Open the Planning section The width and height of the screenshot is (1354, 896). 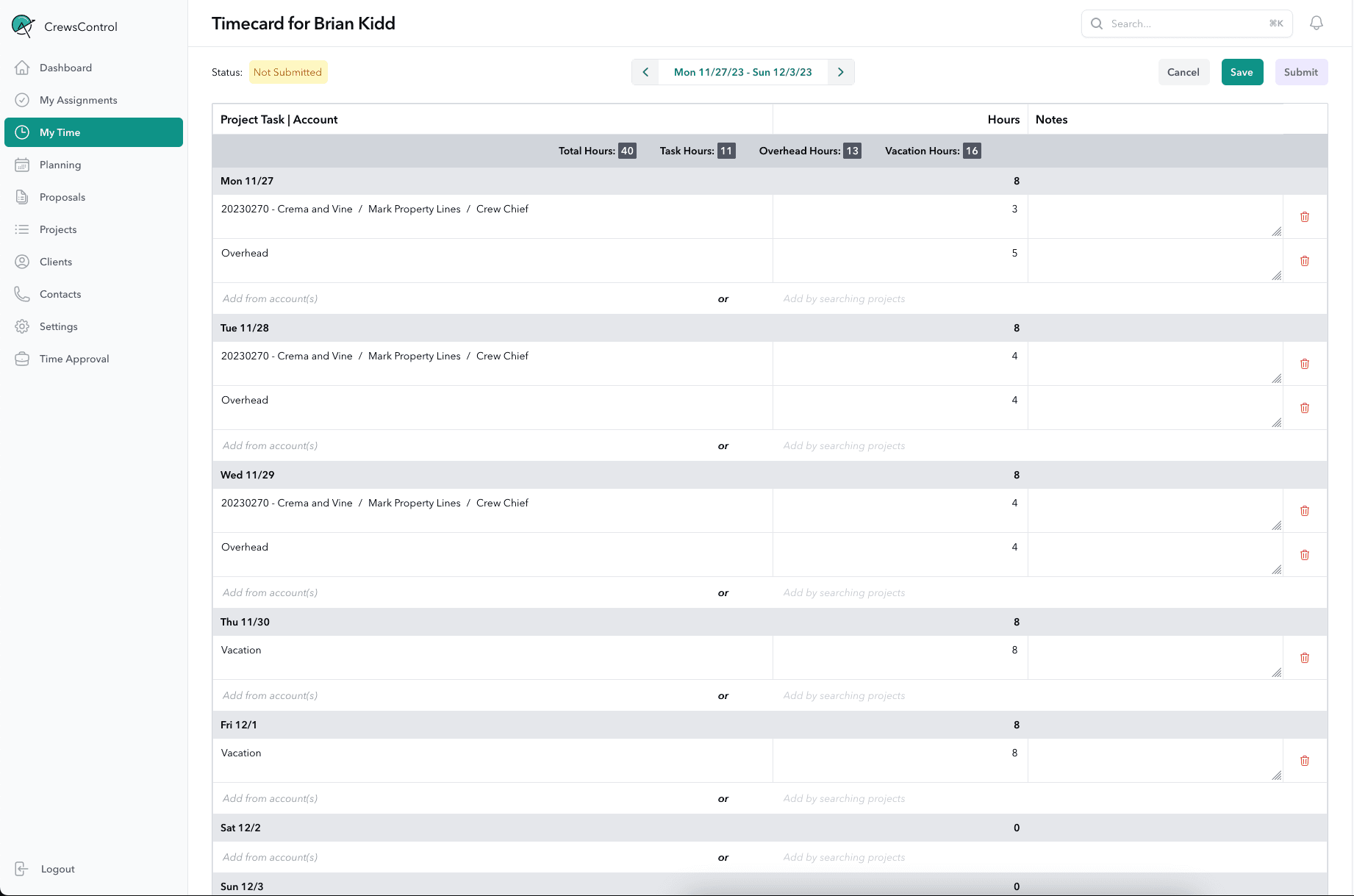pos(60,165)
